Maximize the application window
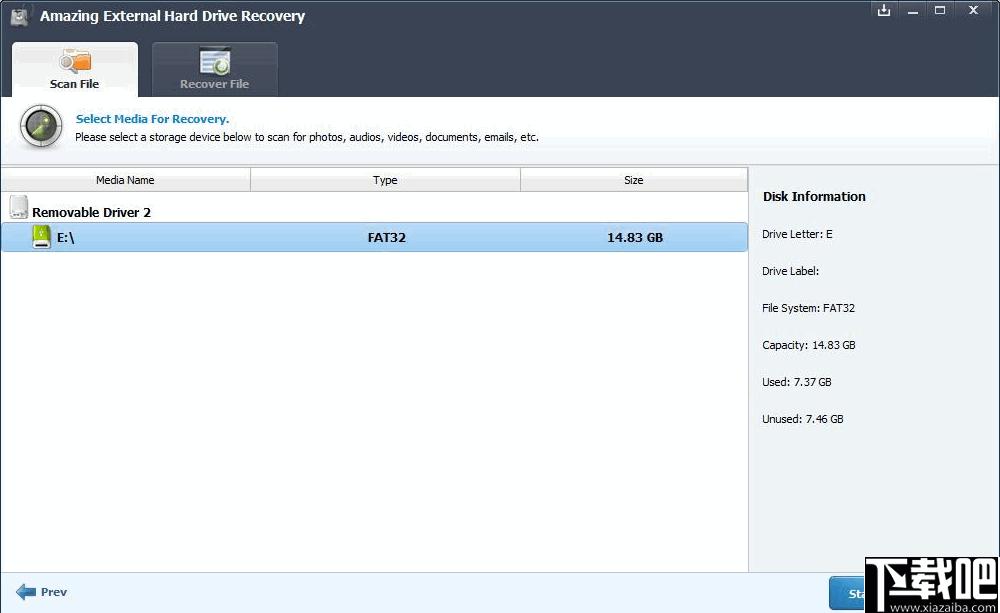 pyautogui.click(x=939, y=10)
